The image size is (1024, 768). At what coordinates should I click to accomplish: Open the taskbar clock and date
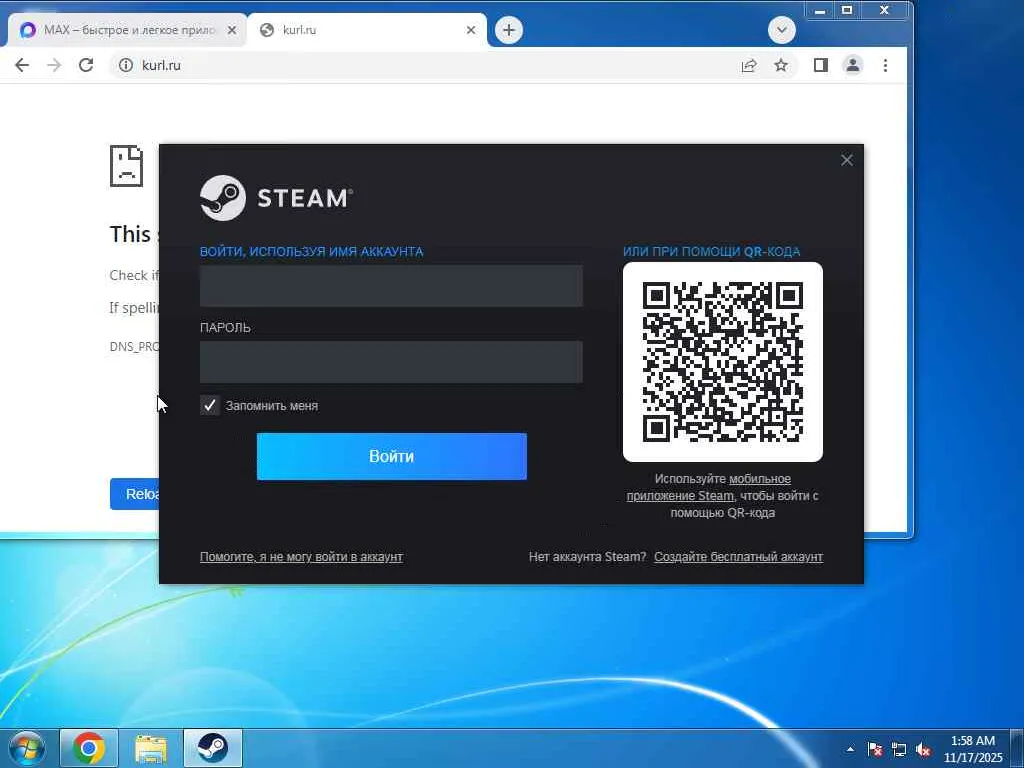pos(973,749)
